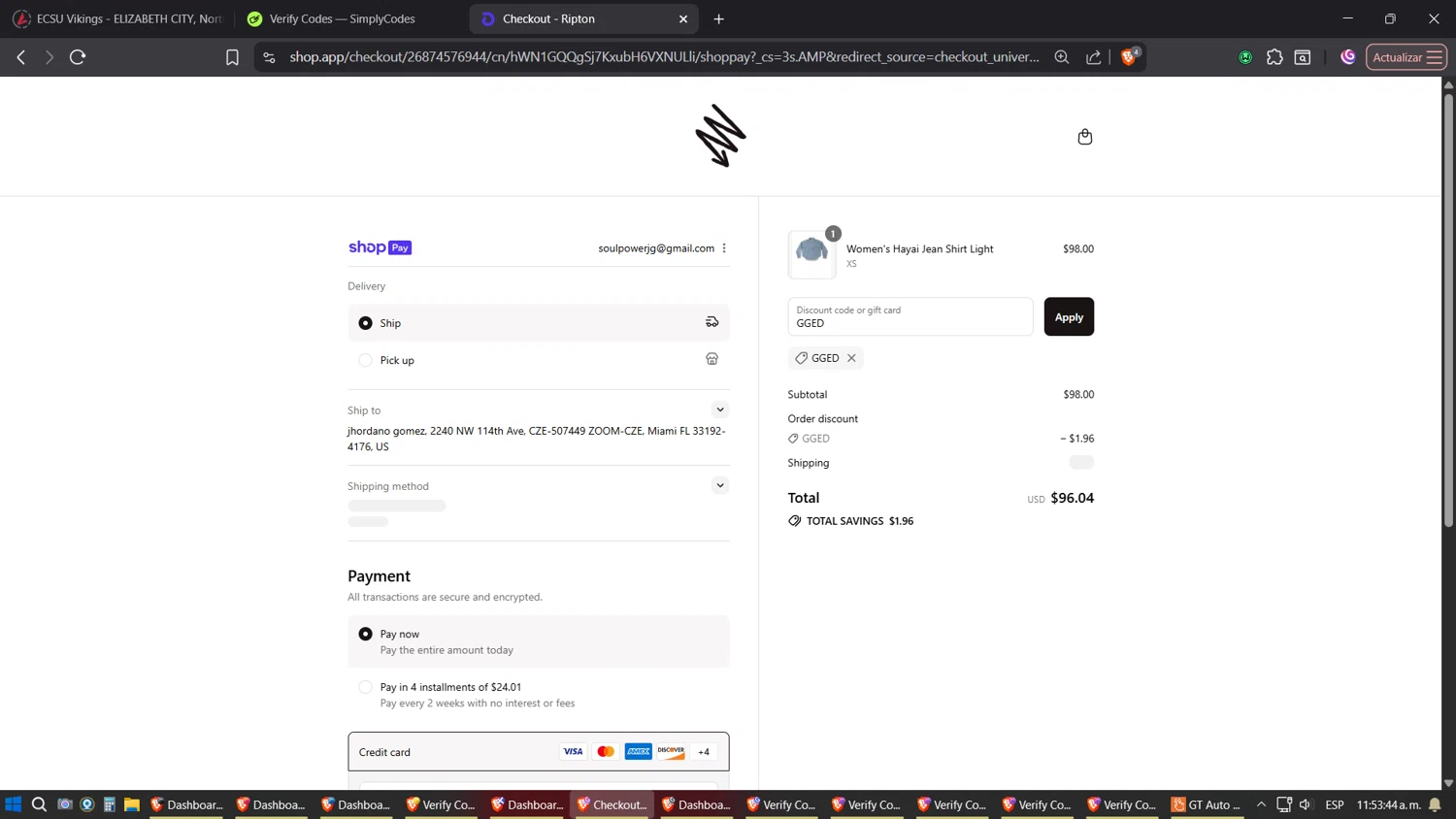Viewport: 1456px width, 819px height.
Task: Click the Visa card icon
Action: click(x=573, y=751)
